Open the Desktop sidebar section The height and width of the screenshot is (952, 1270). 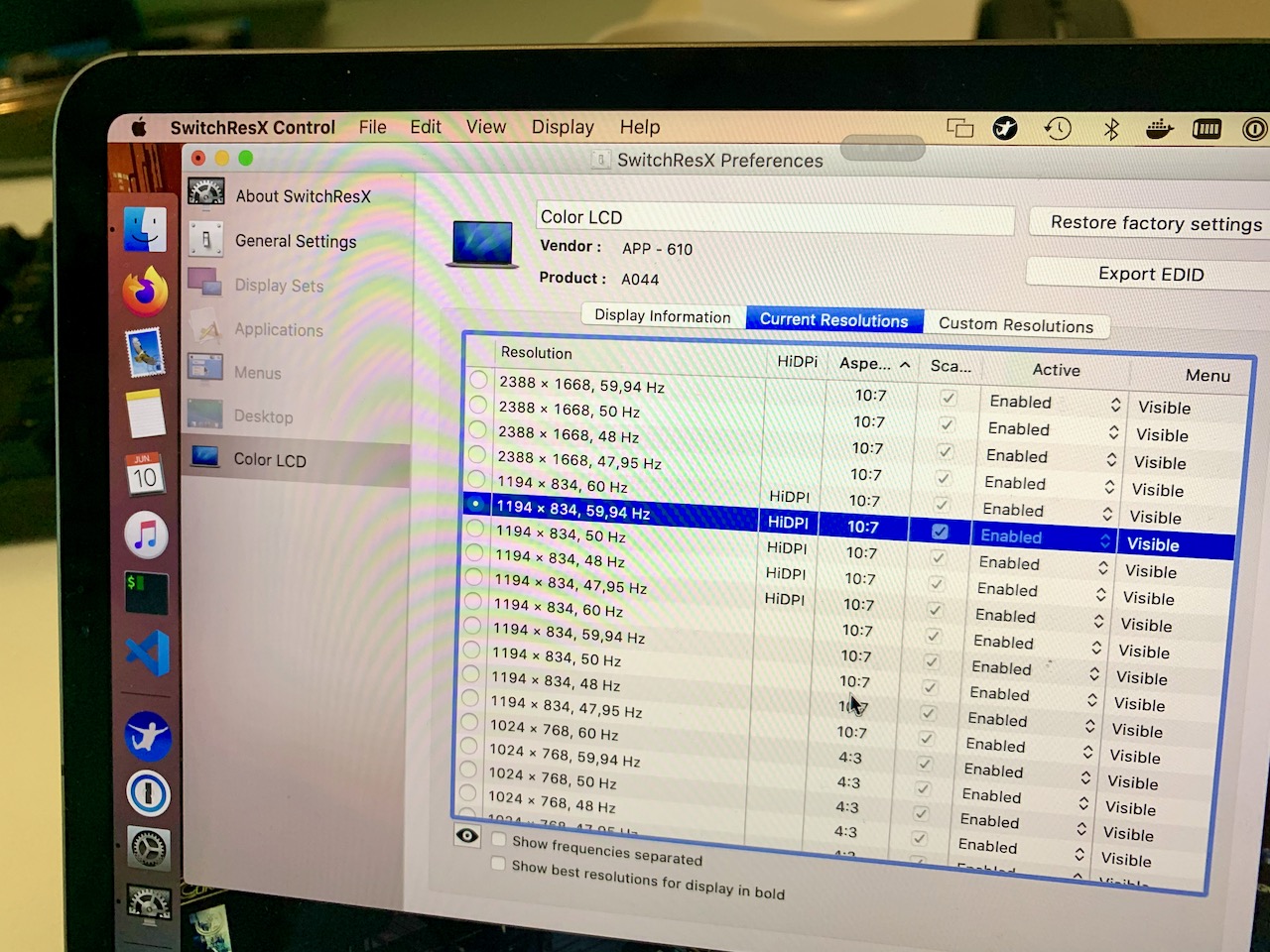263,416
